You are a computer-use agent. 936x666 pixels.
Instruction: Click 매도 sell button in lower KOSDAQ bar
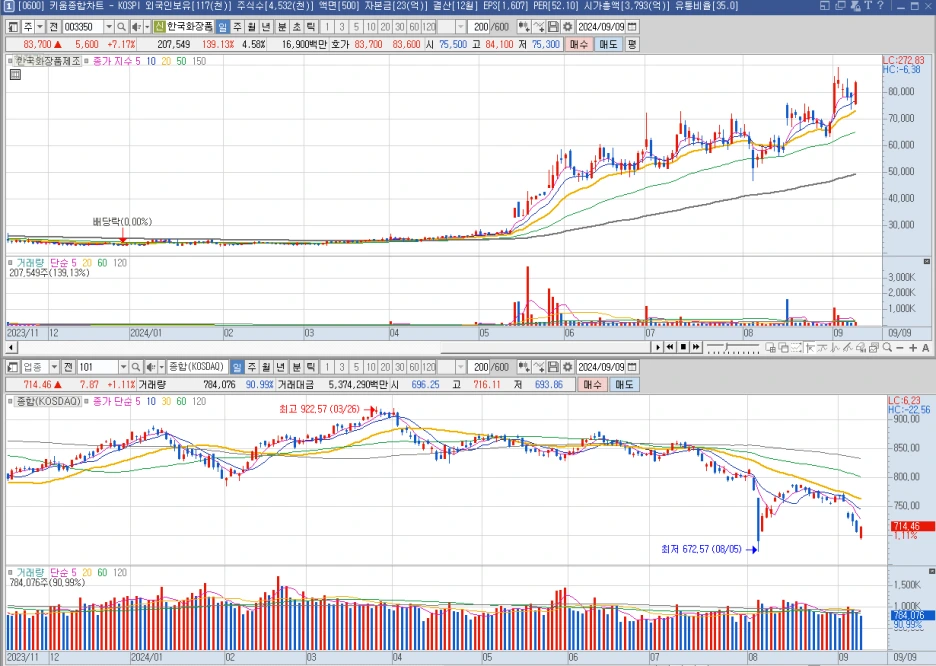(x=624, y=385)
